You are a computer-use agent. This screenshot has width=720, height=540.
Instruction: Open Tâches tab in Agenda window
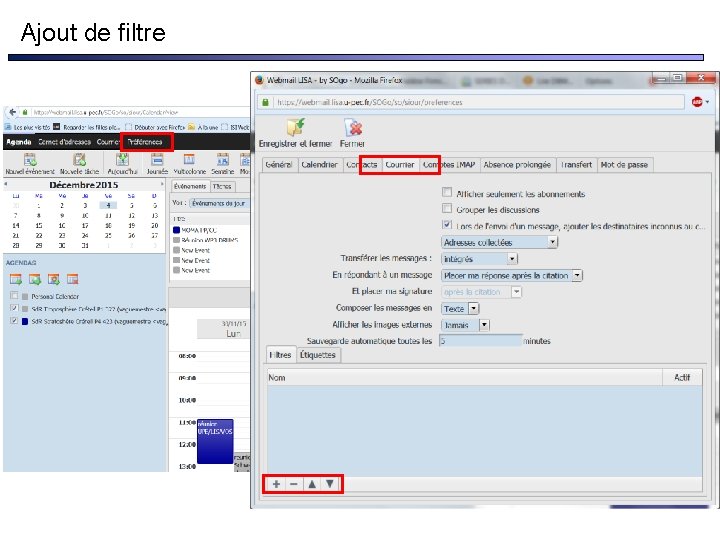point(222,186)
